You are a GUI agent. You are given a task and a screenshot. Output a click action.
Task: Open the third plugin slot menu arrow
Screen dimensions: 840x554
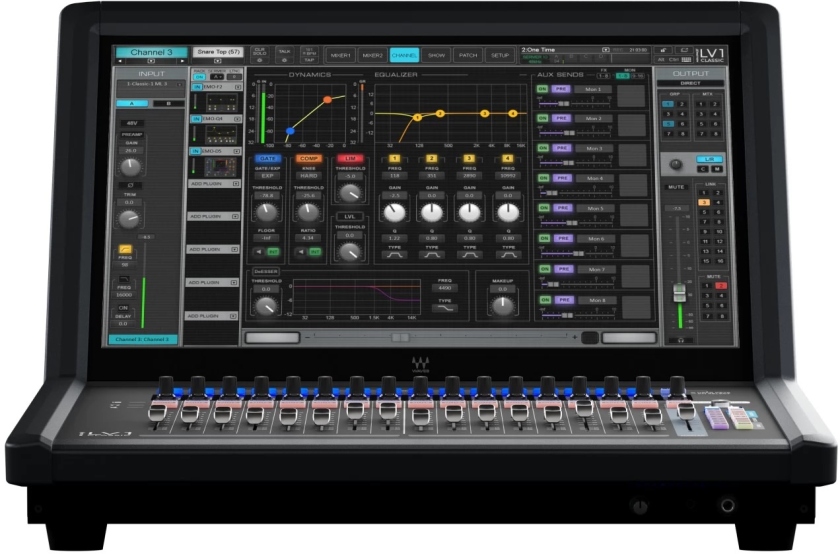pos(237,152)
